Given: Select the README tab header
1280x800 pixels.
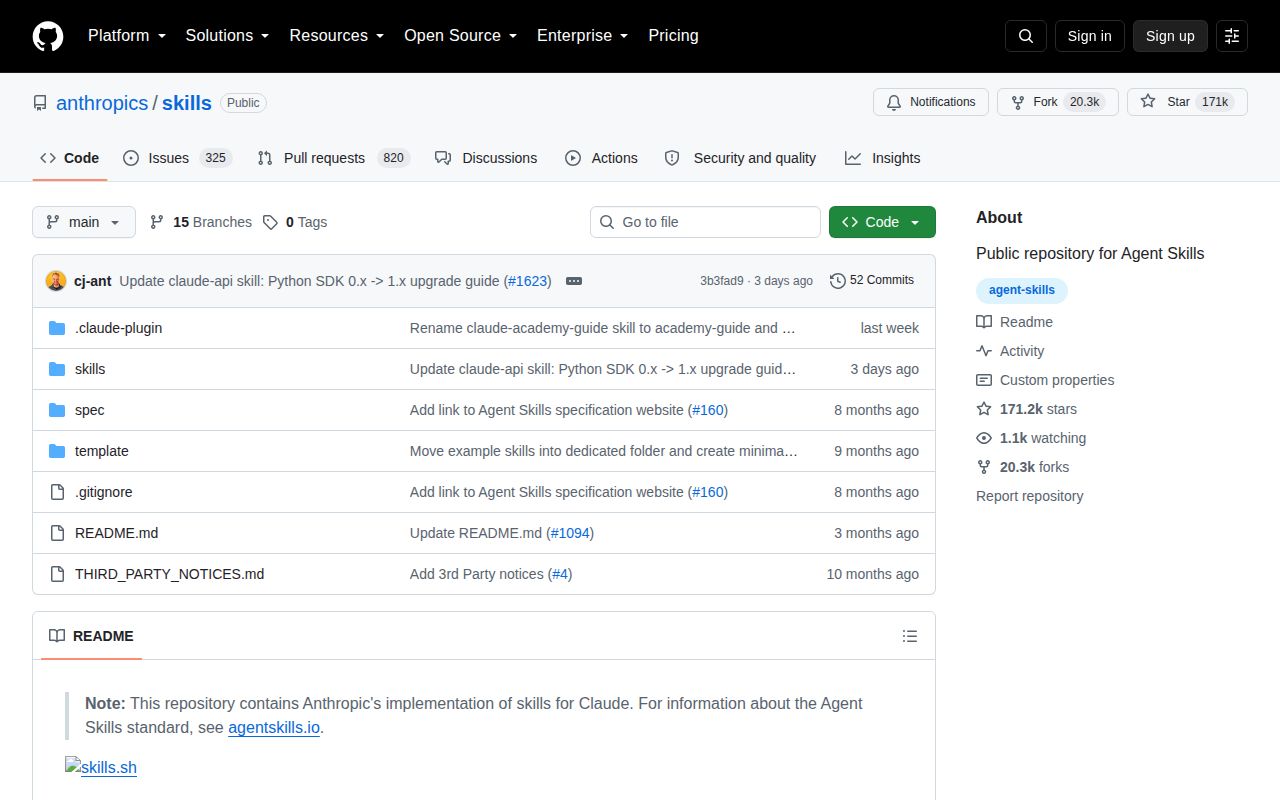Looking at the screenshot, I should [x=91, y=636].
